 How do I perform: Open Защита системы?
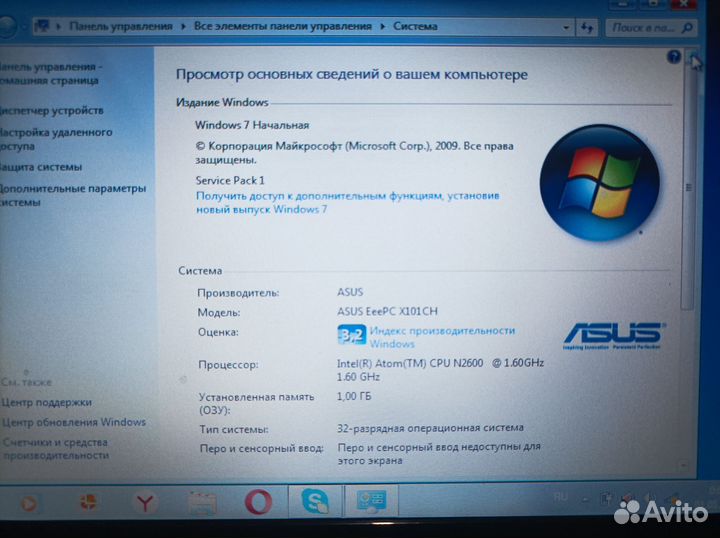[41, 167]
